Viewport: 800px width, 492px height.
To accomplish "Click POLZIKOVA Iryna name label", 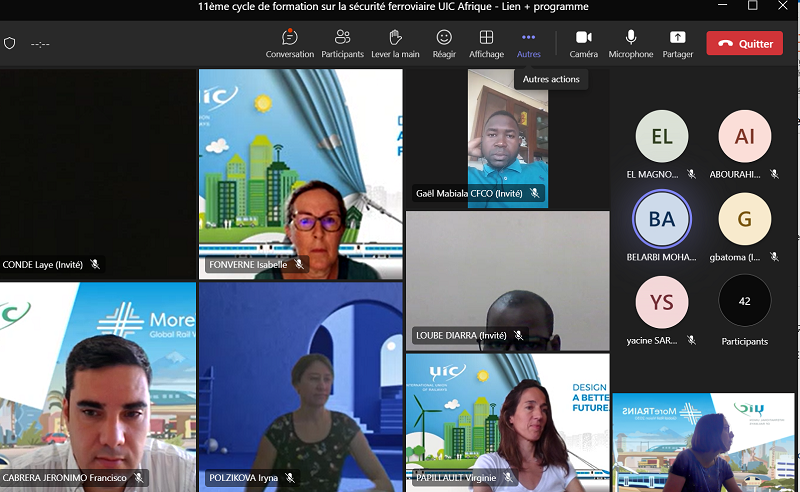I will pos(243,478).
